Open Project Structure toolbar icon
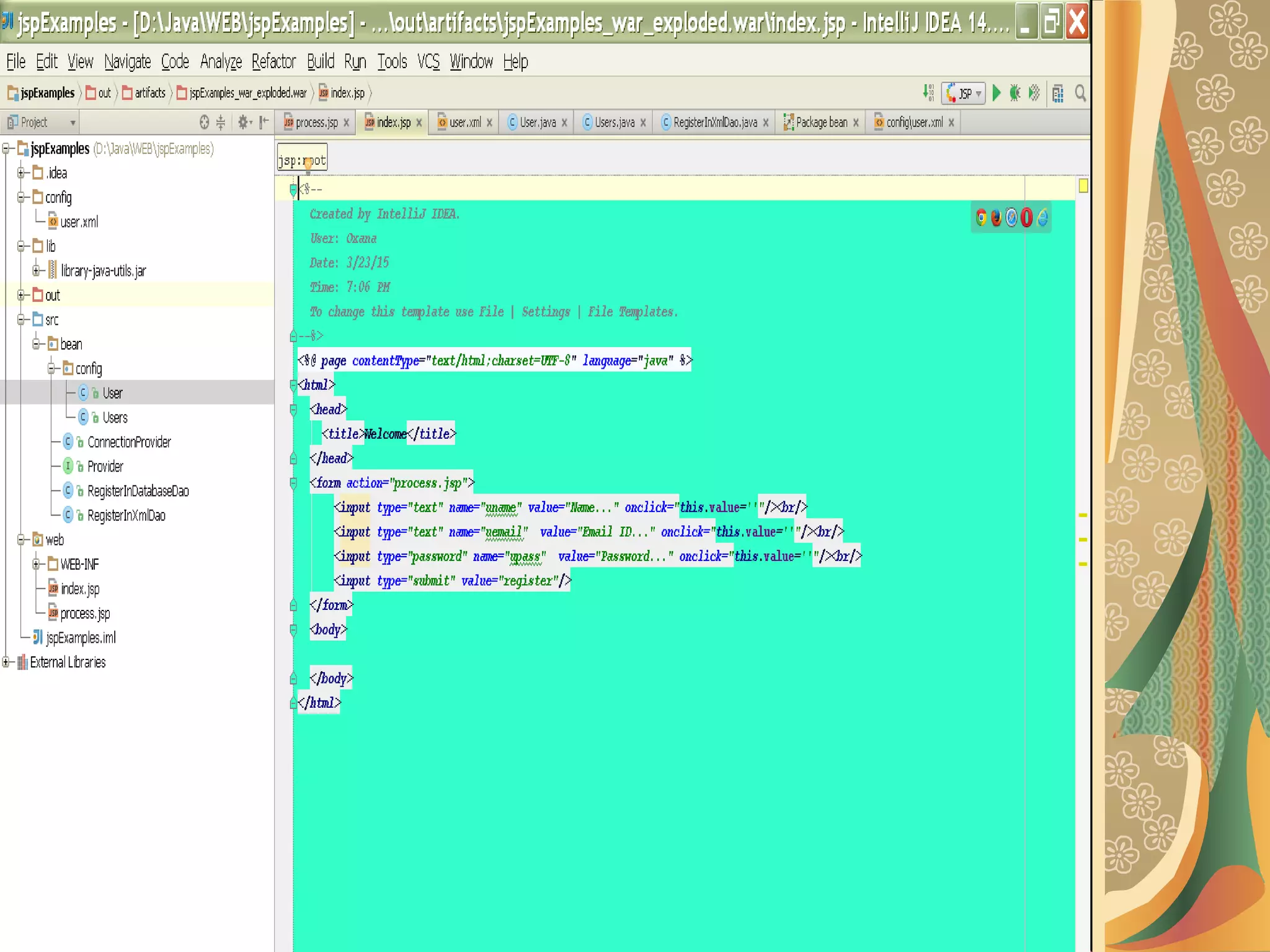 click(x=1058, y=94)
